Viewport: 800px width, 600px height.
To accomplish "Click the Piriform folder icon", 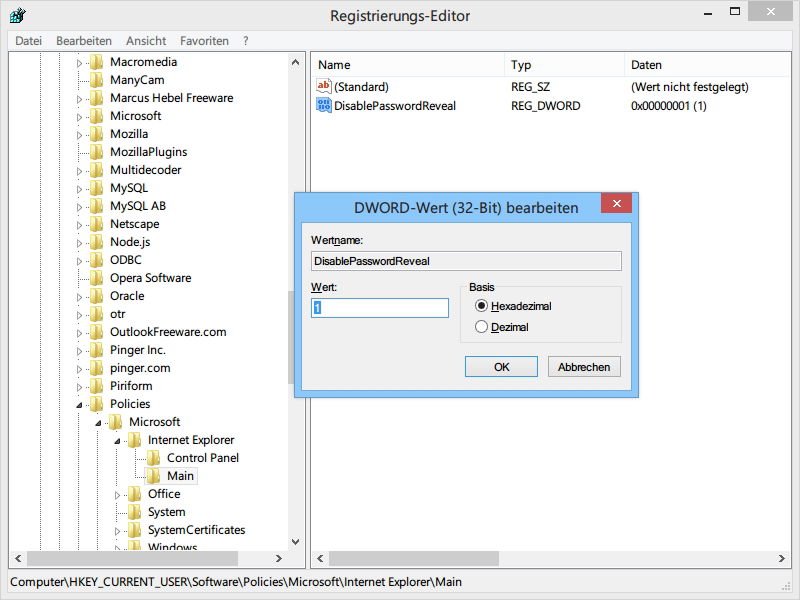I will (96, 386).
